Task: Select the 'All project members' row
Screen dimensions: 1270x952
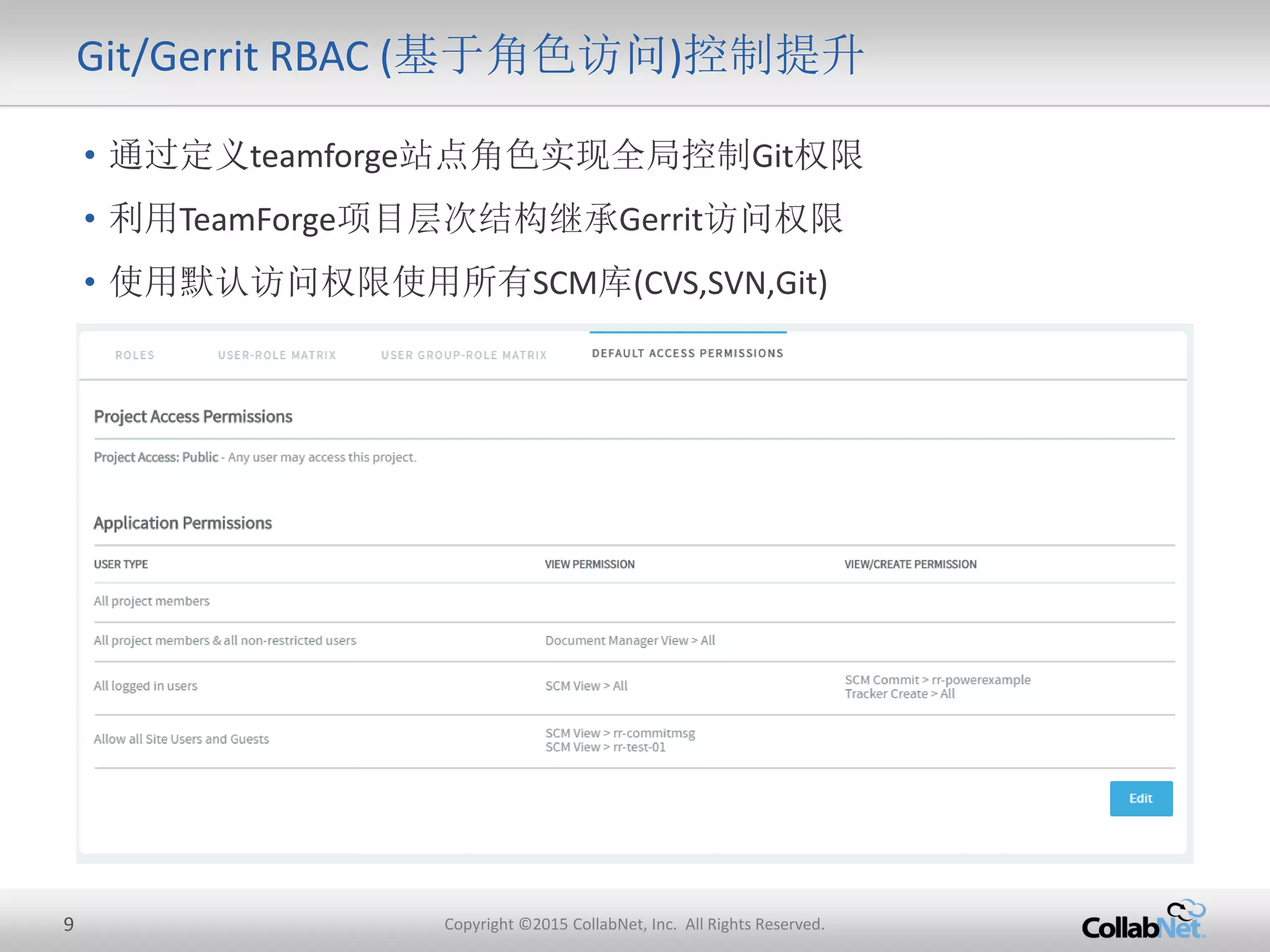Action: click(634, 601)
